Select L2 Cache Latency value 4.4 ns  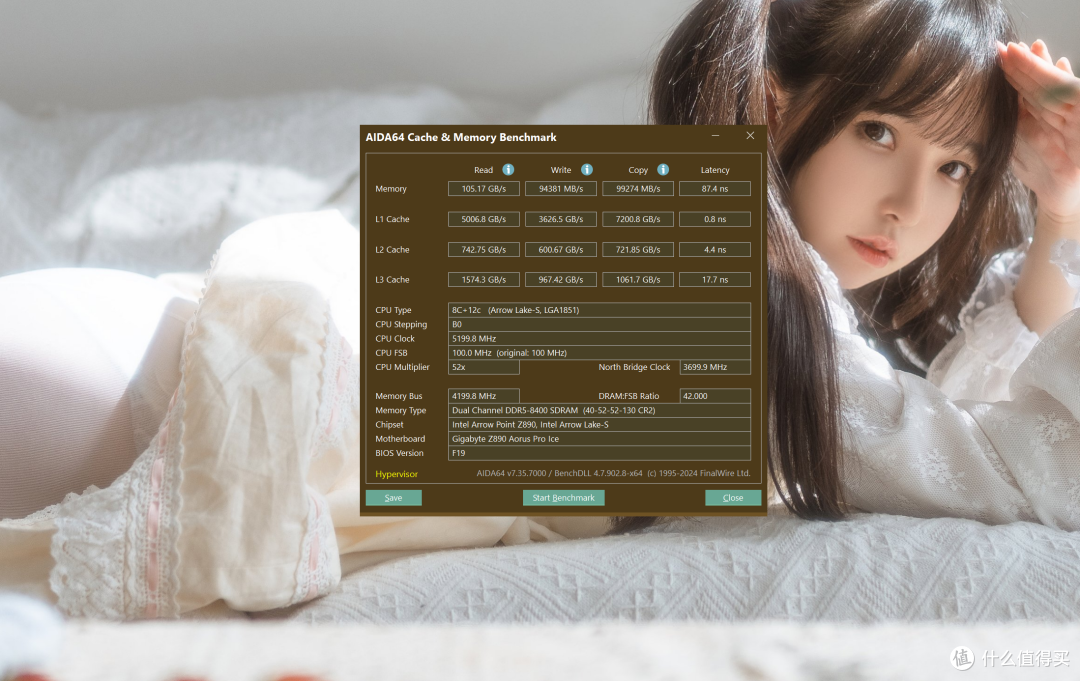point(715,249)
